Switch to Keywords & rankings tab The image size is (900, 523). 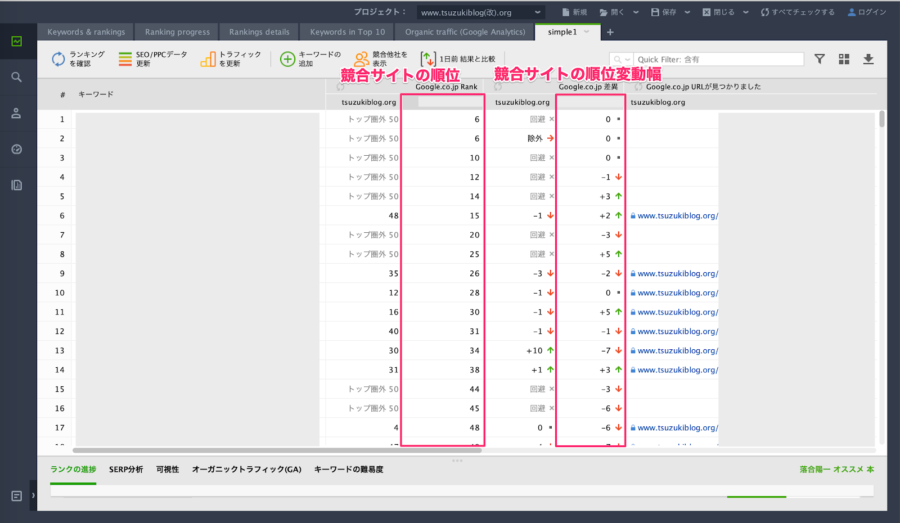(86, 32)
